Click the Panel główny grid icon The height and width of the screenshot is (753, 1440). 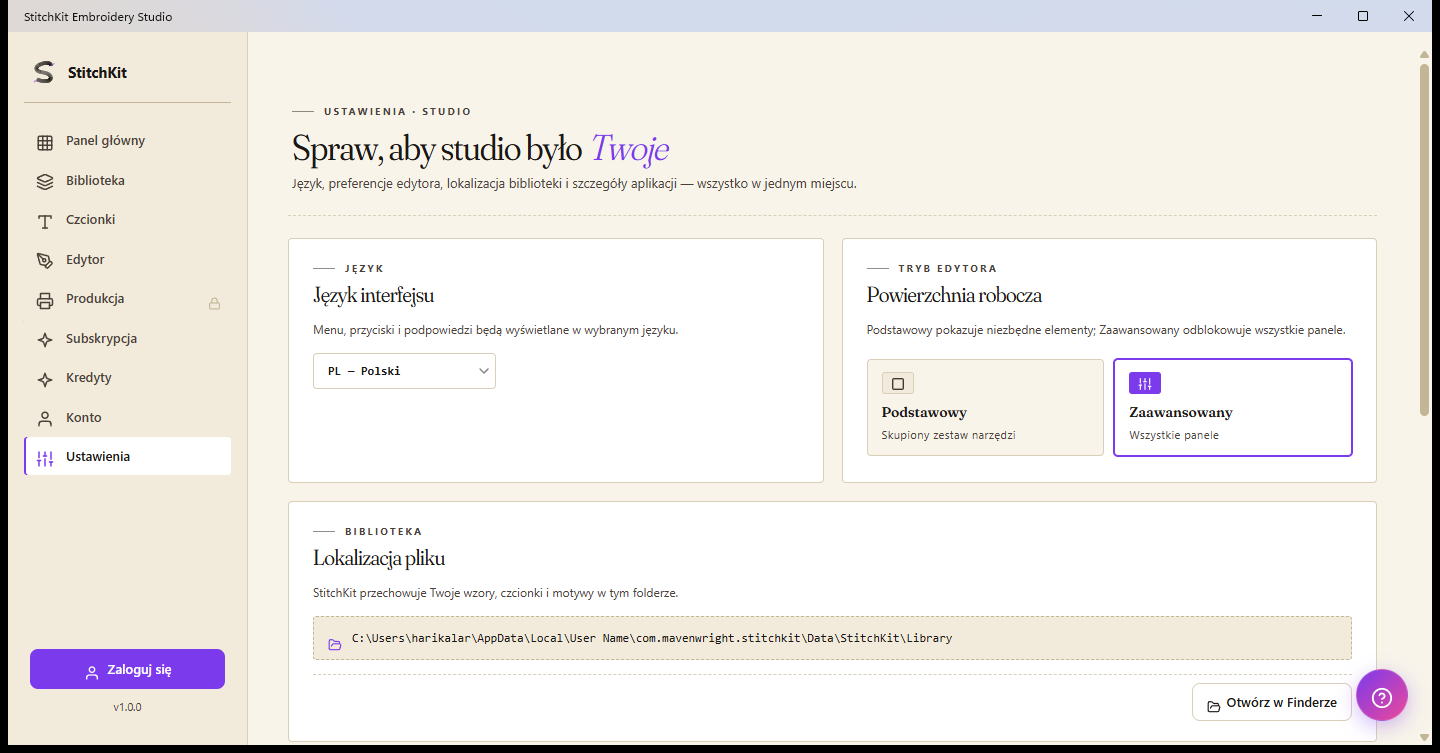pos(45,142)
